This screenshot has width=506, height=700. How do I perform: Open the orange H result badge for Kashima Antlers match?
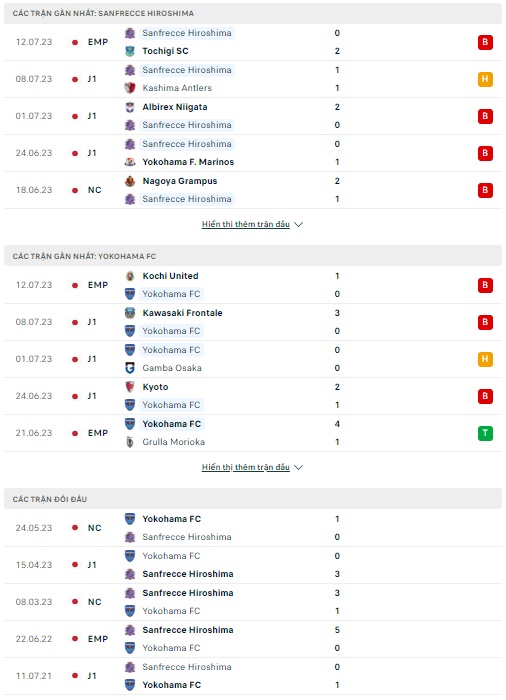coord(485,79)
